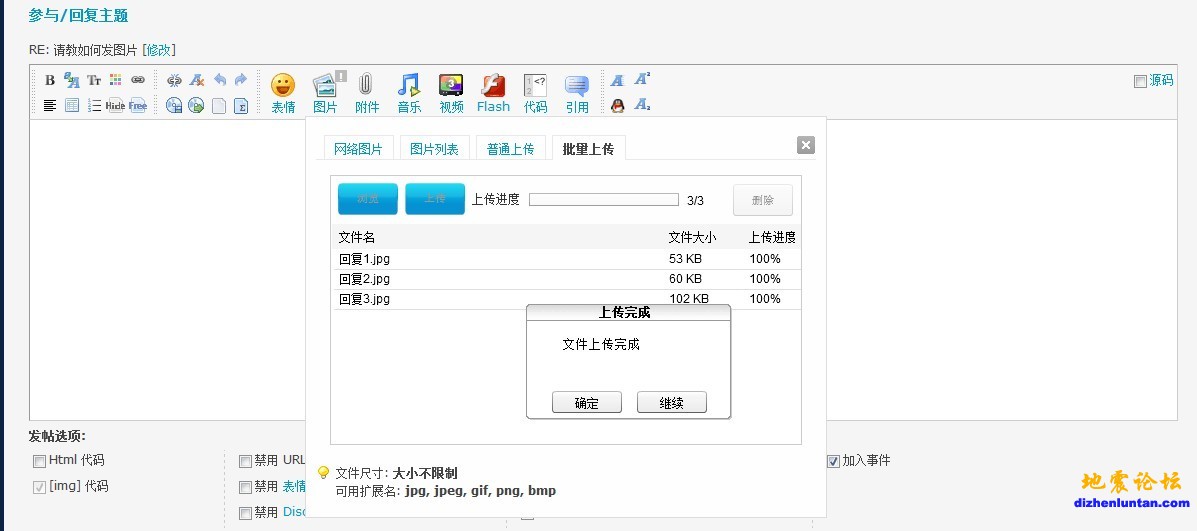Click the 修改 link next to subject
This screenshot has height=531, width=1197.
click(159, 50)
